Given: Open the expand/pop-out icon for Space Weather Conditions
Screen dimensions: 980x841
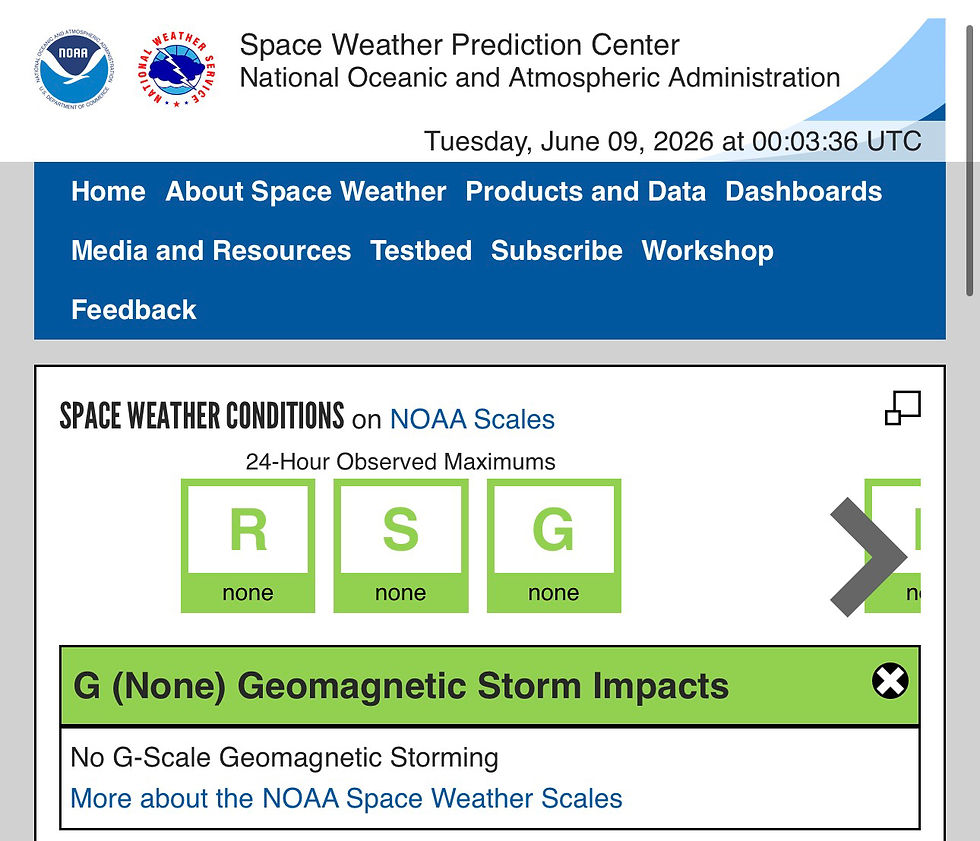Looking at the screenshot, I should tap(902, 408).
